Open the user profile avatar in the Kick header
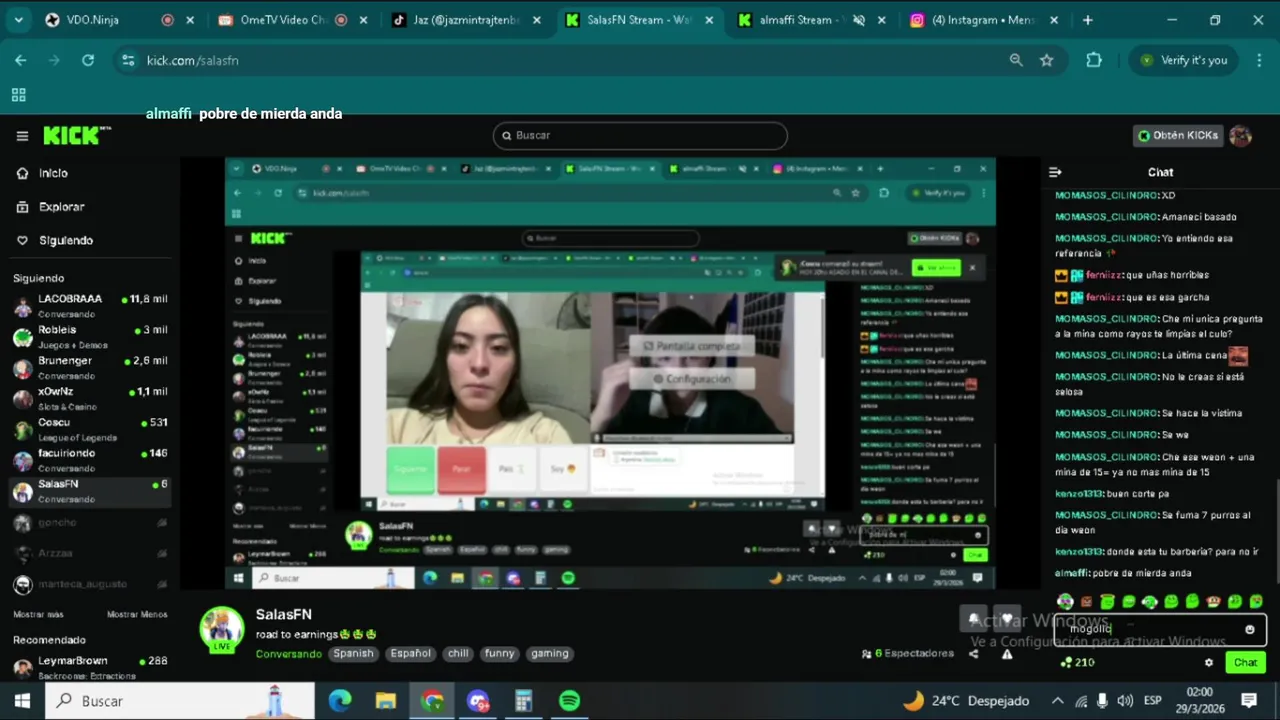Viewport: 1280px width, 720px height. (1241, 136)
